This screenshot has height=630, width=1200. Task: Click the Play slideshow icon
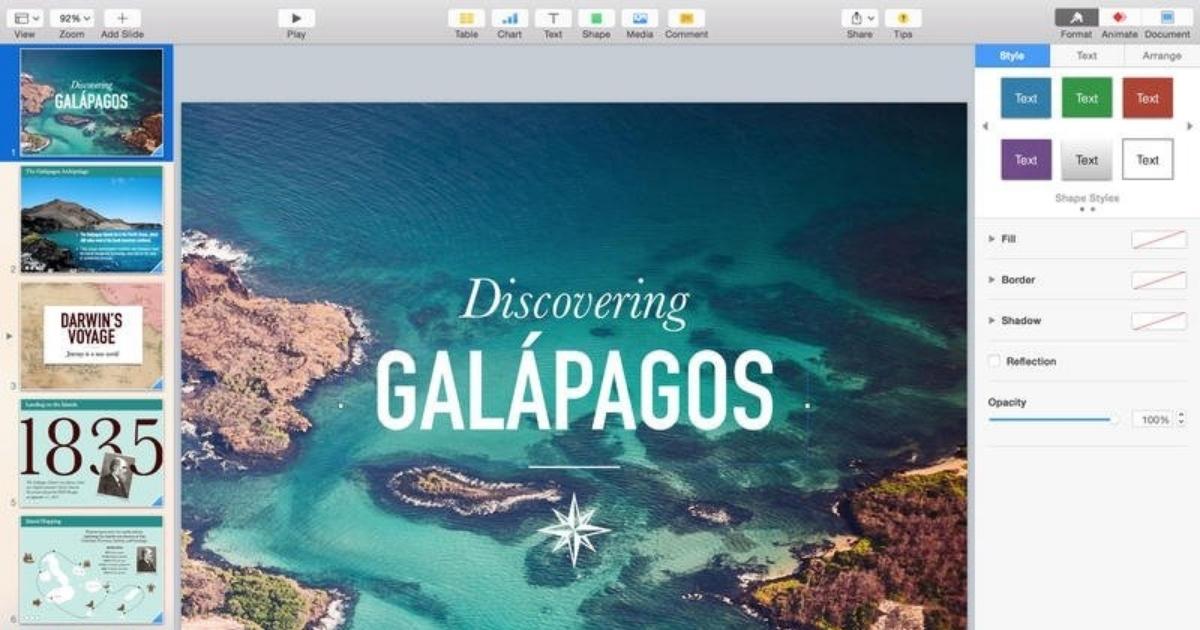point(296,18)
